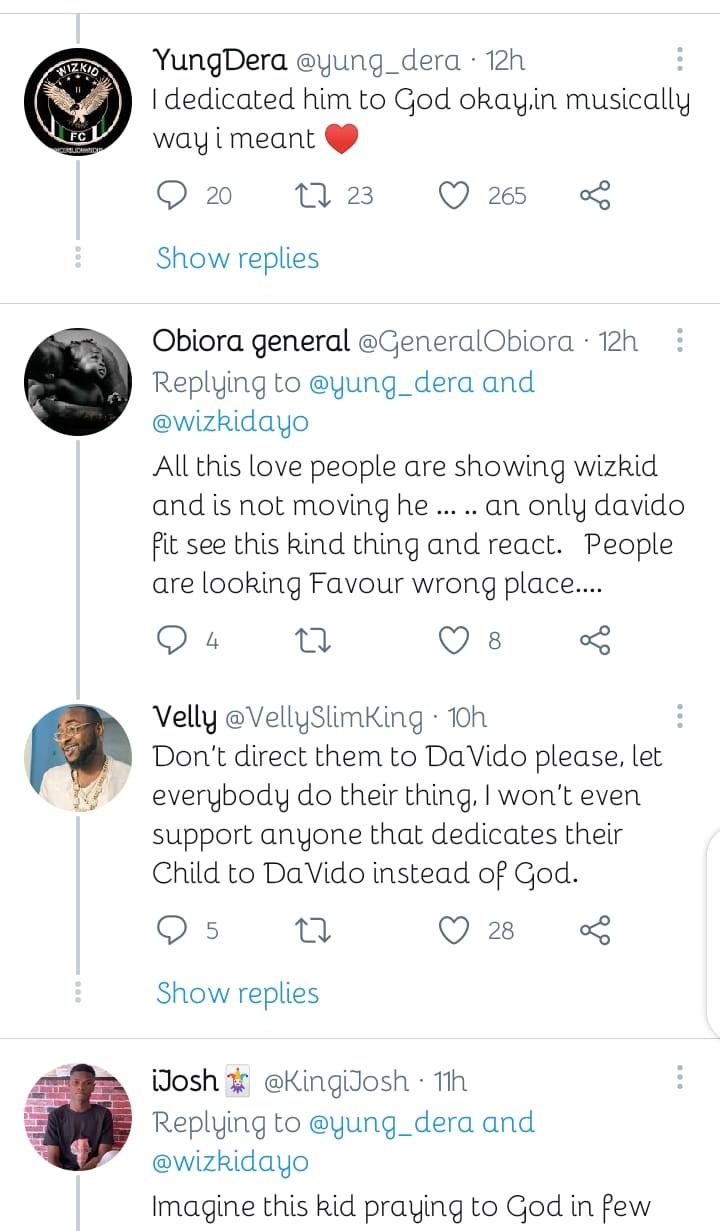Expand Show replies under YungDera's tweet

point(237,258)
